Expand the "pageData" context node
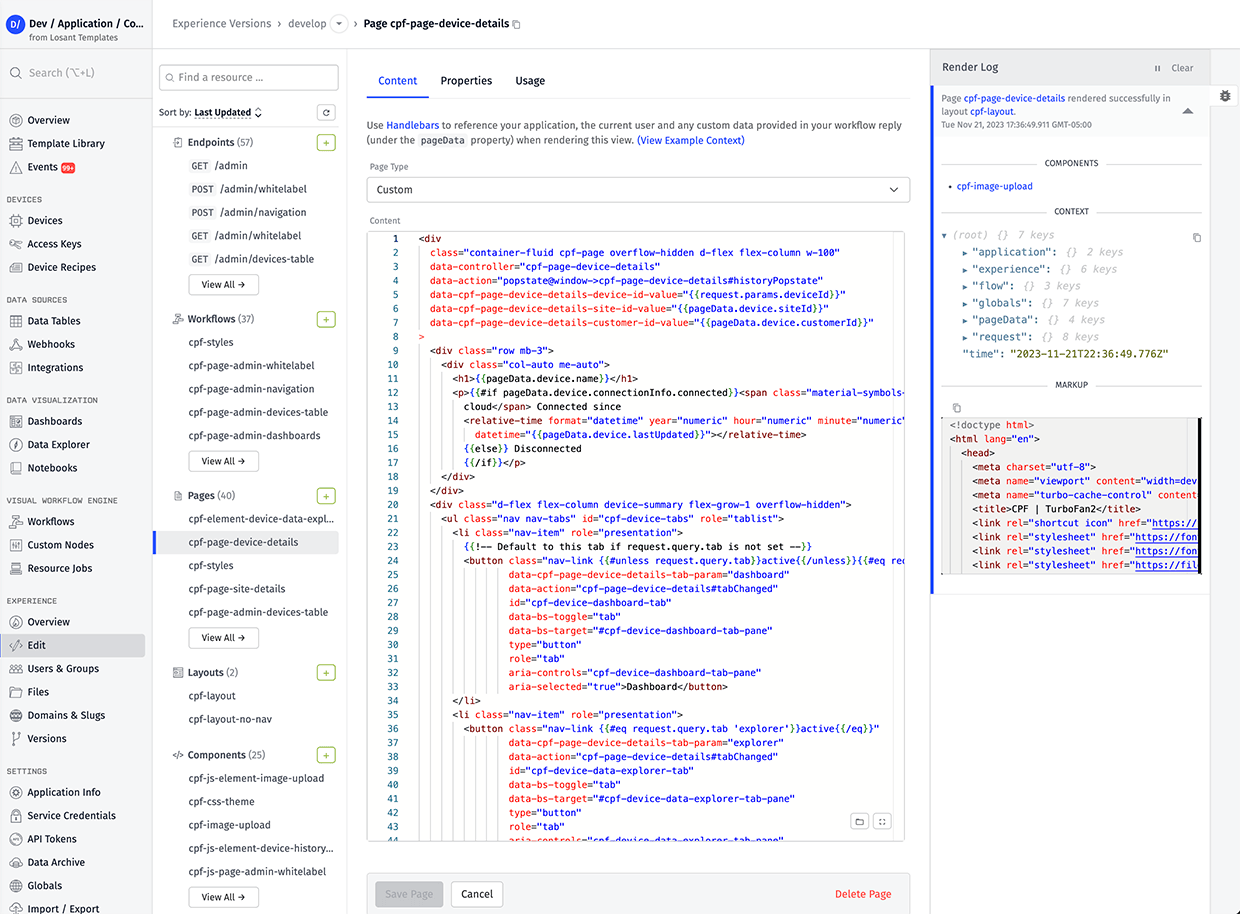The height and width of the screenshot is (914, 1240). pyautogui.click(x=965, y=320)
